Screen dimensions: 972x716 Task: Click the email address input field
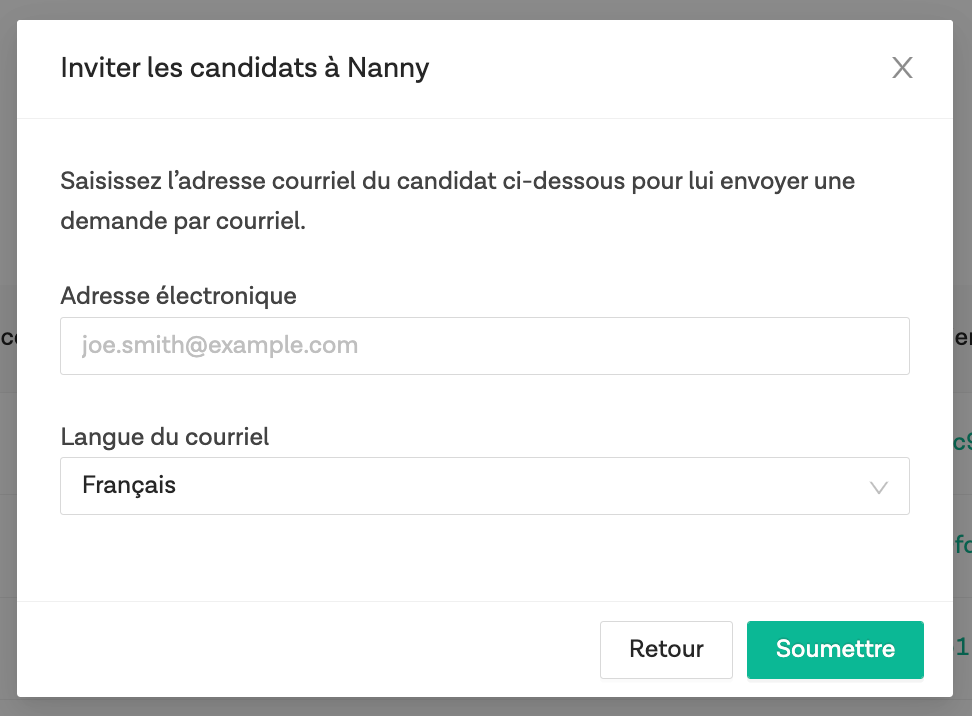tap(484, 346)
